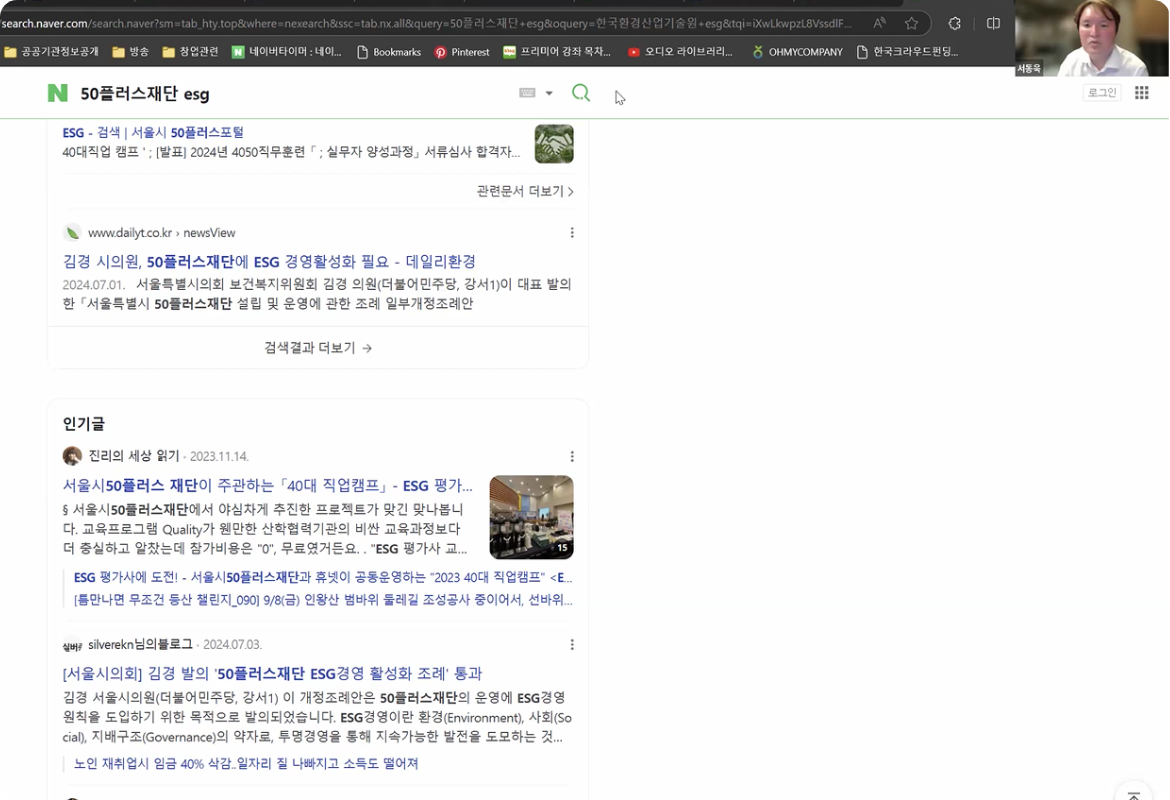
Task: Open the 방송 bookmark folder
Action: click(x=131, y=51)
